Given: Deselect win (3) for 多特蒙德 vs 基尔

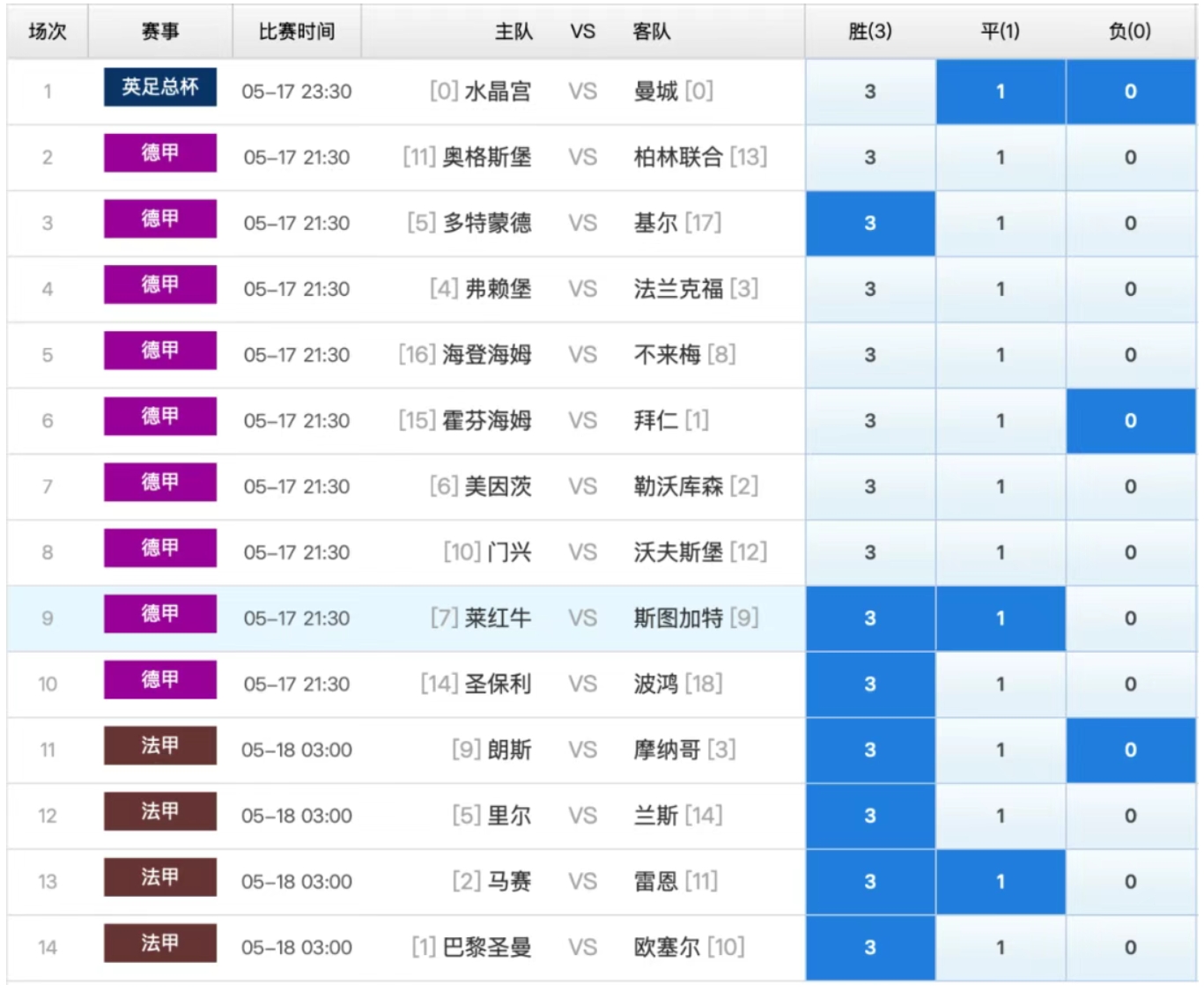Looking at the screenshot, I should 870,224.
